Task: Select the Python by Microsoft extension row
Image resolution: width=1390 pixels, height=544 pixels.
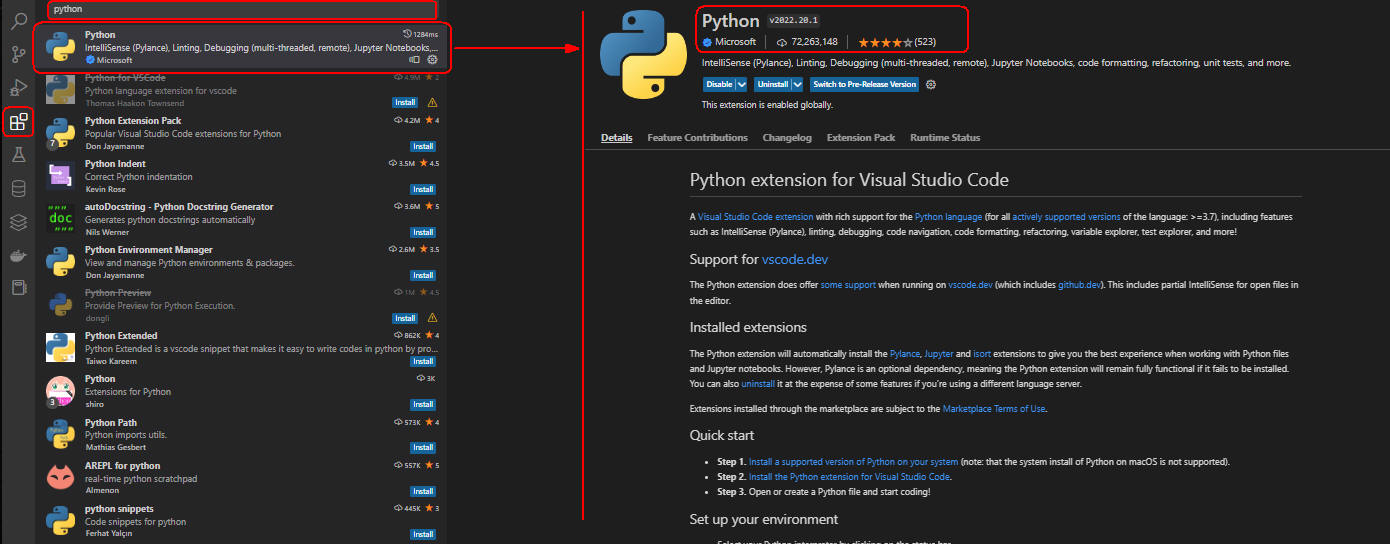Action: click(242, 47)
